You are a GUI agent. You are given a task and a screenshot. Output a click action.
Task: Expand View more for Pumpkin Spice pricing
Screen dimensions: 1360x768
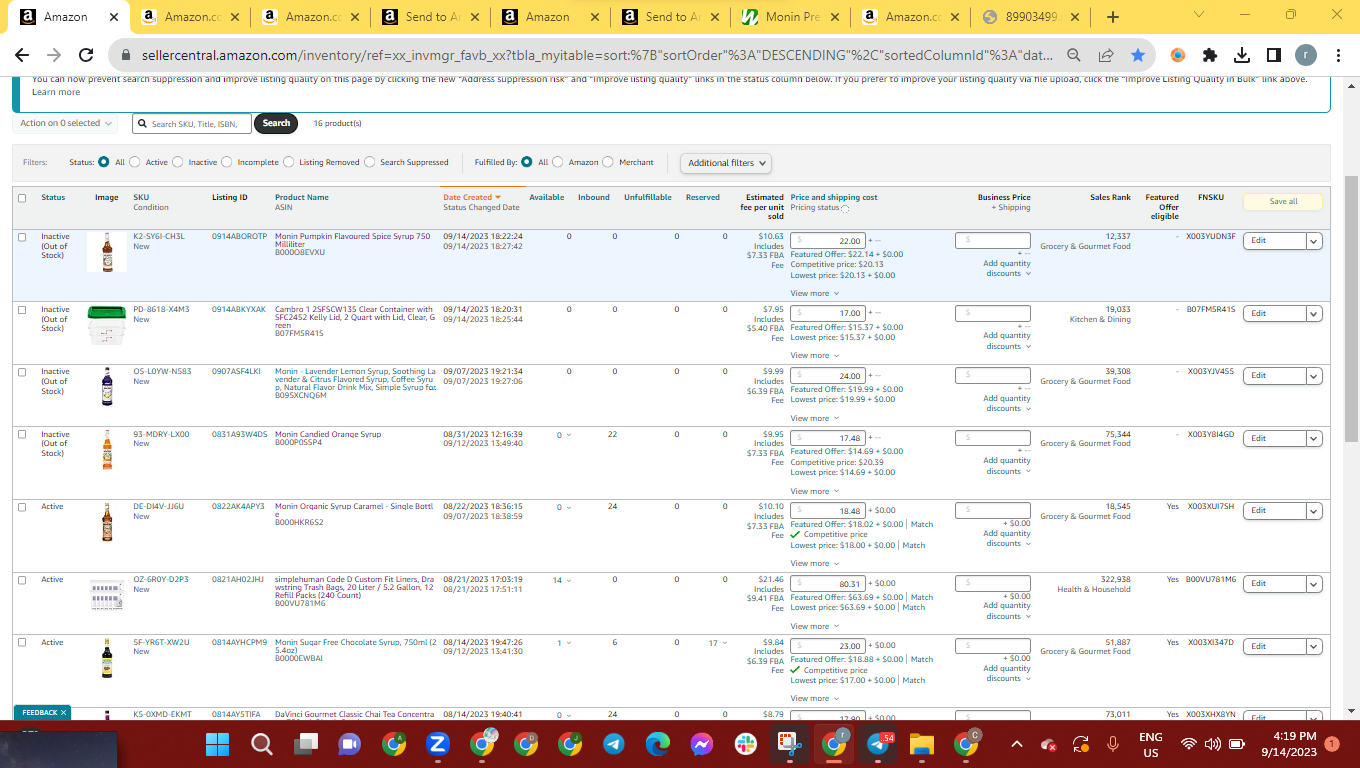[814, 294]
